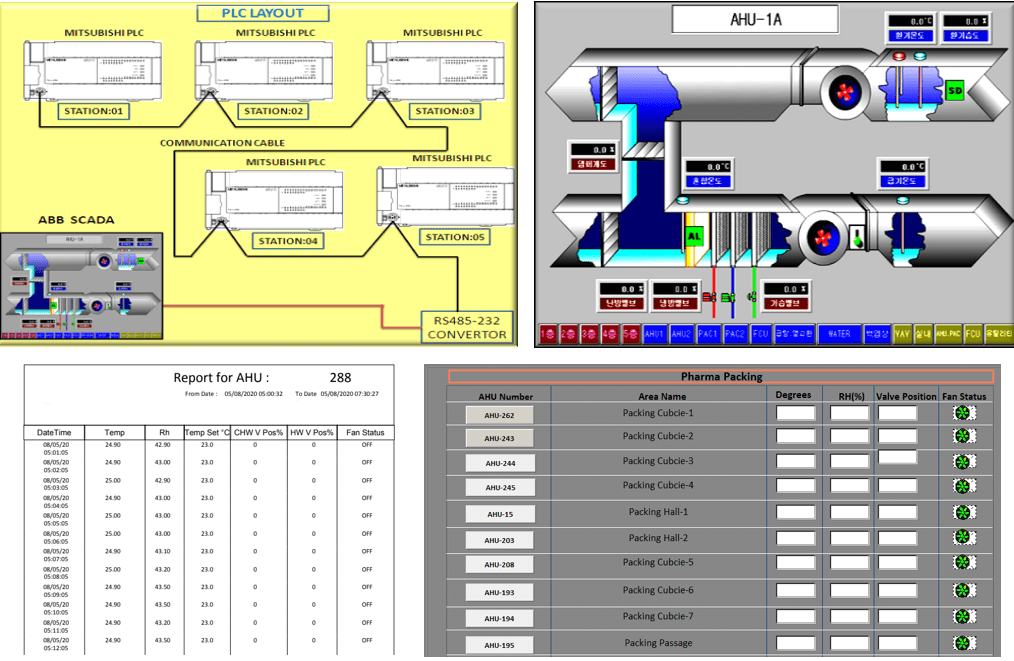Click the green AL alarm indicator

click(x=693, y=236)
